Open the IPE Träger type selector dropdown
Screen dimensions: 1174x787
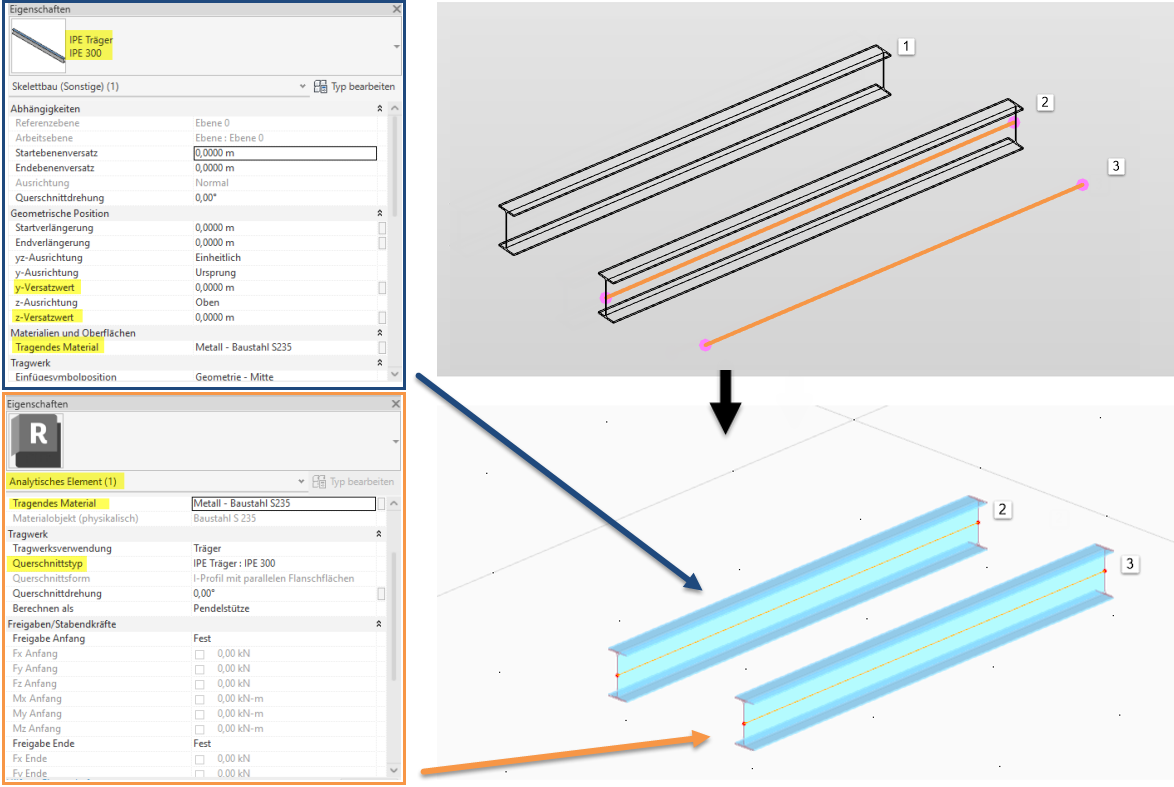tap(396, 46)
